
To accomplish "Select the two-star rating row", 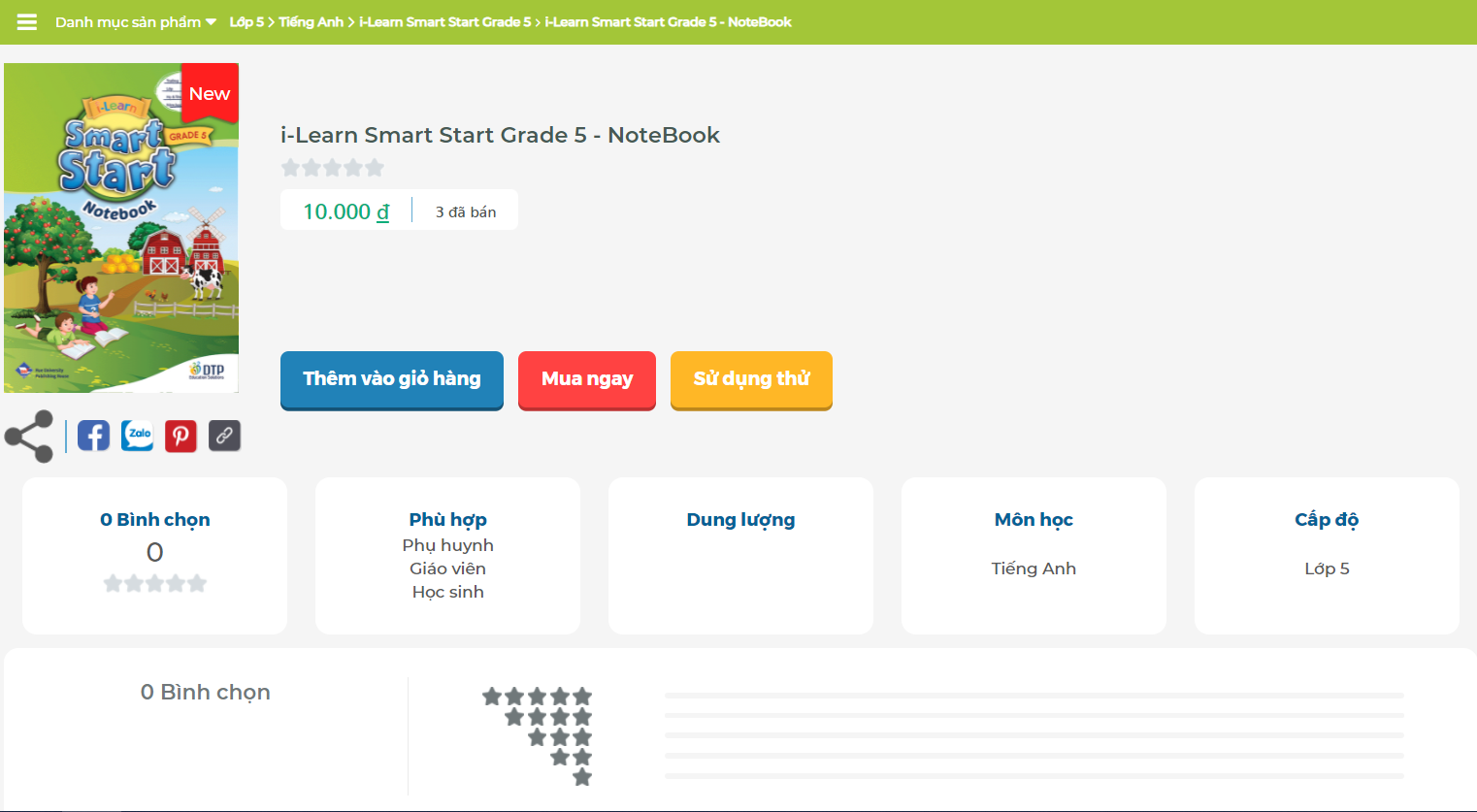I will pos(571,757).
